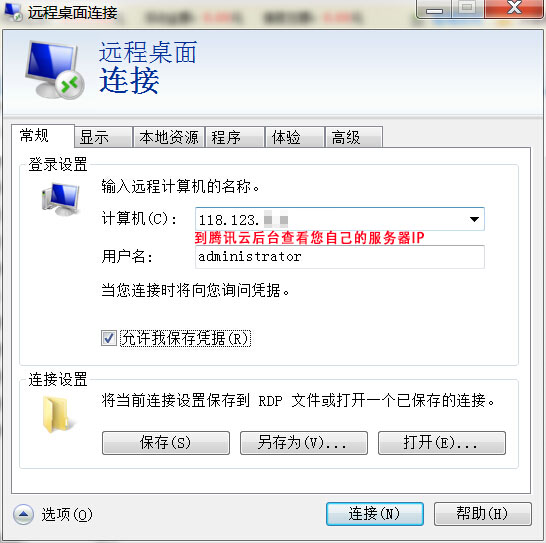Expand the 计算机 address dropdown arrow
This screenshot has width=546, height=543.
click(x=474, y=219)
